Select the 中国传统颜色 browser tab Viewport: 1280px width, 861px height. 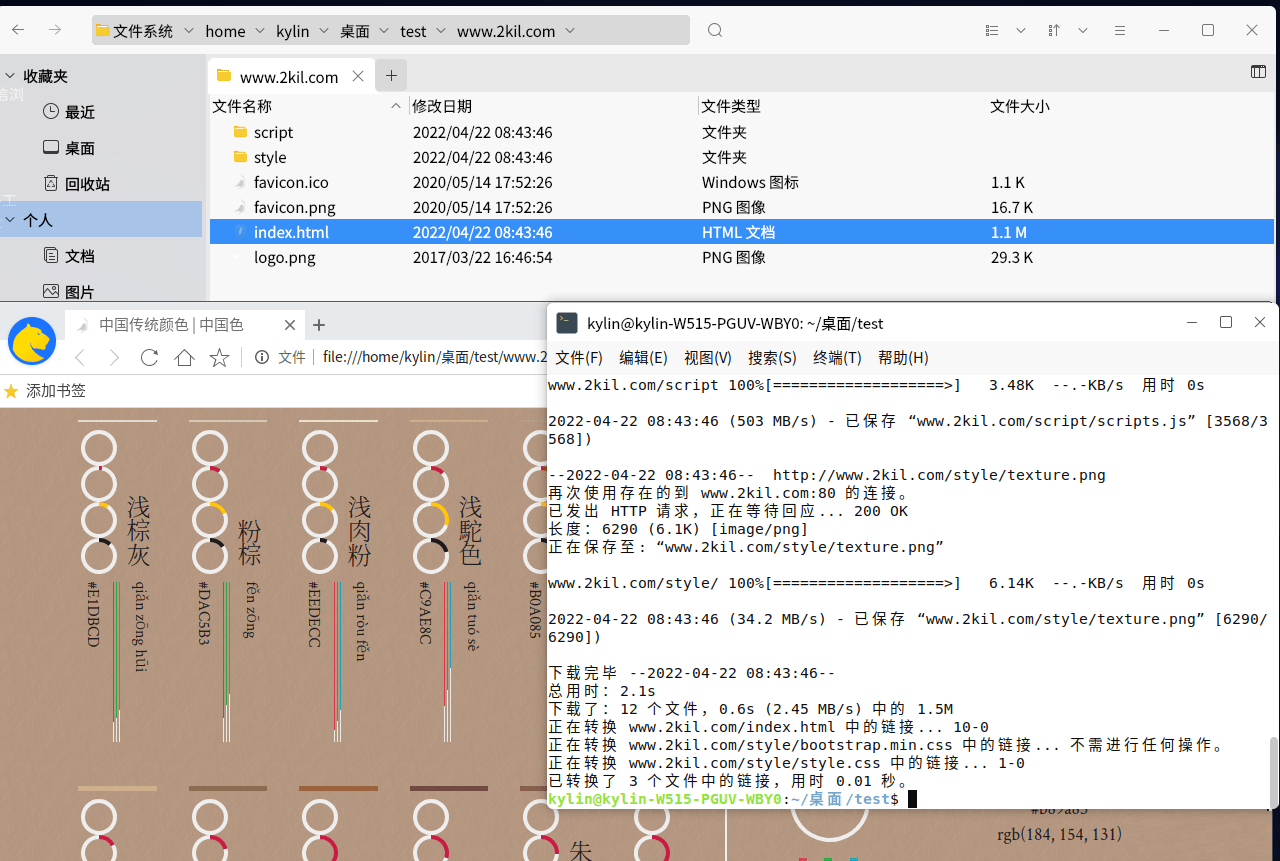185,325
